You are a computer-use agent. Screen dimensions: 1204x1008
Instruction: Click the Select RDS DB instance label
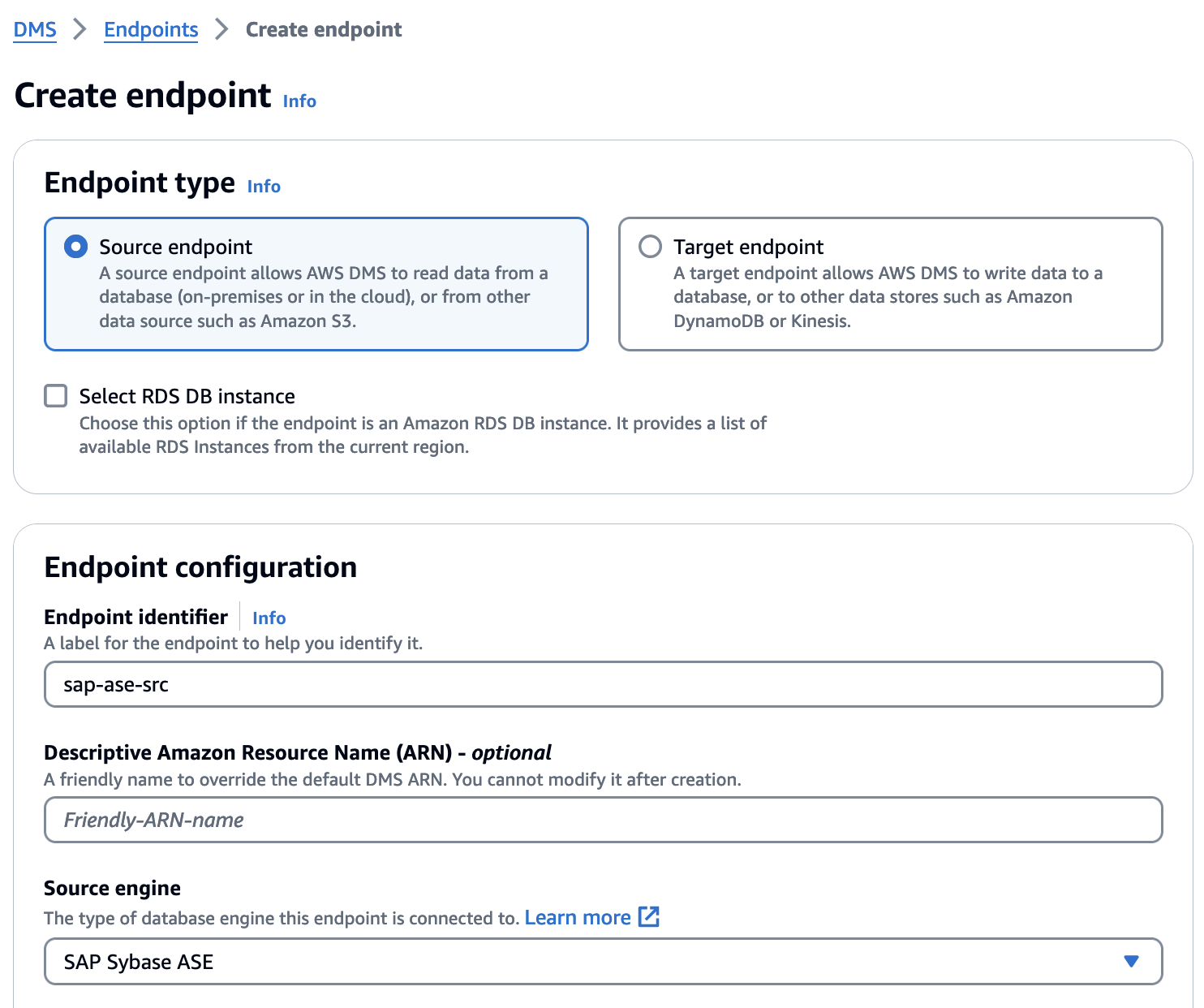tap(187, 396)
